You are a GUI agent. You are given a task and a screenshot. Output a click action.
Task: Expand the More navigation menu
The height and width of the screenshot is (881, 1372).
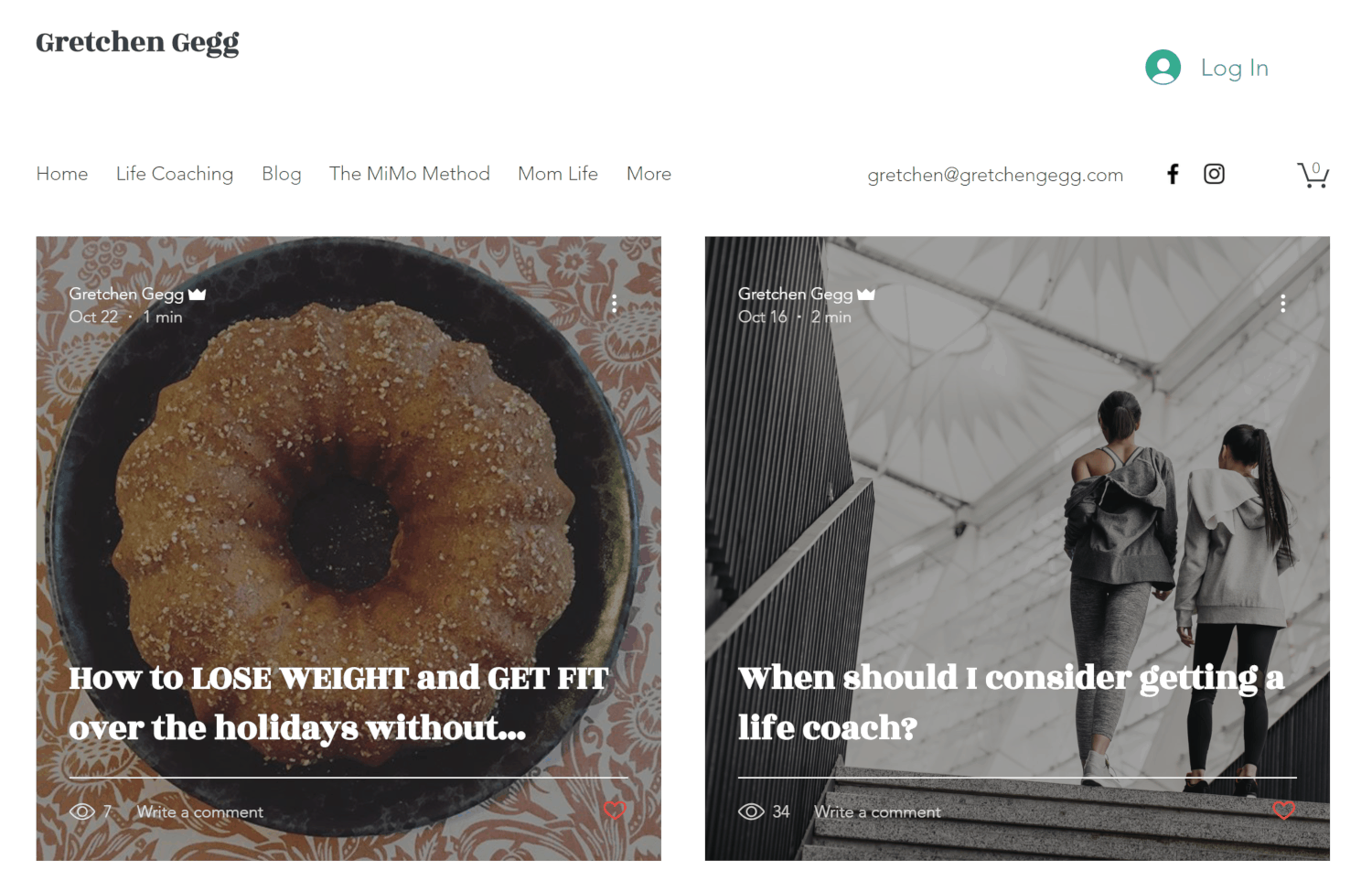click(648, 174)
